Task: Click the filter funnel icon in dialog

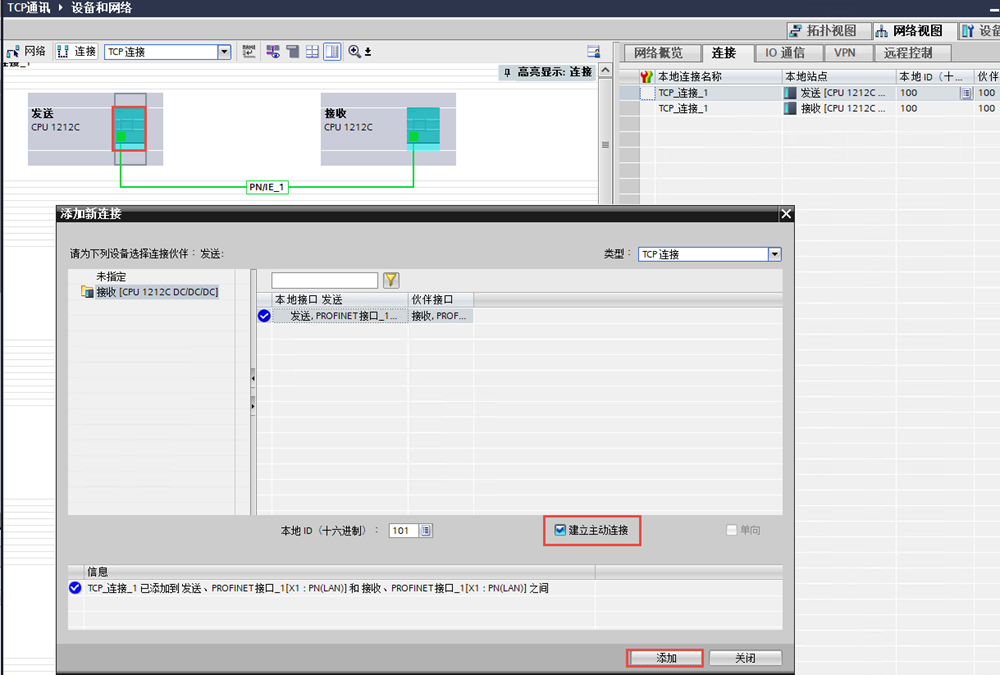Action: 391,280
